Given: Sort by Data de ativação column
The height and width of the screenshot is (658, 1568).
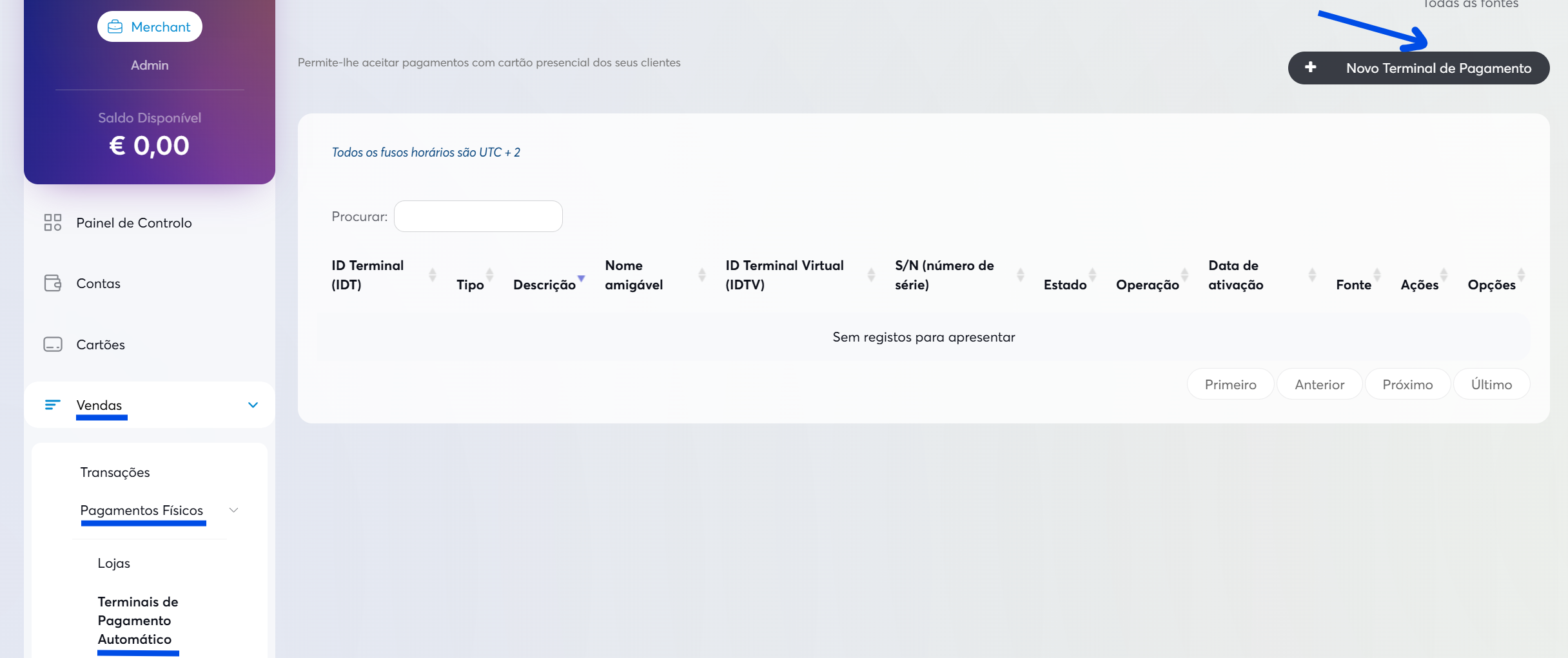Looking at the screenshot, I should coord(1311,275).
